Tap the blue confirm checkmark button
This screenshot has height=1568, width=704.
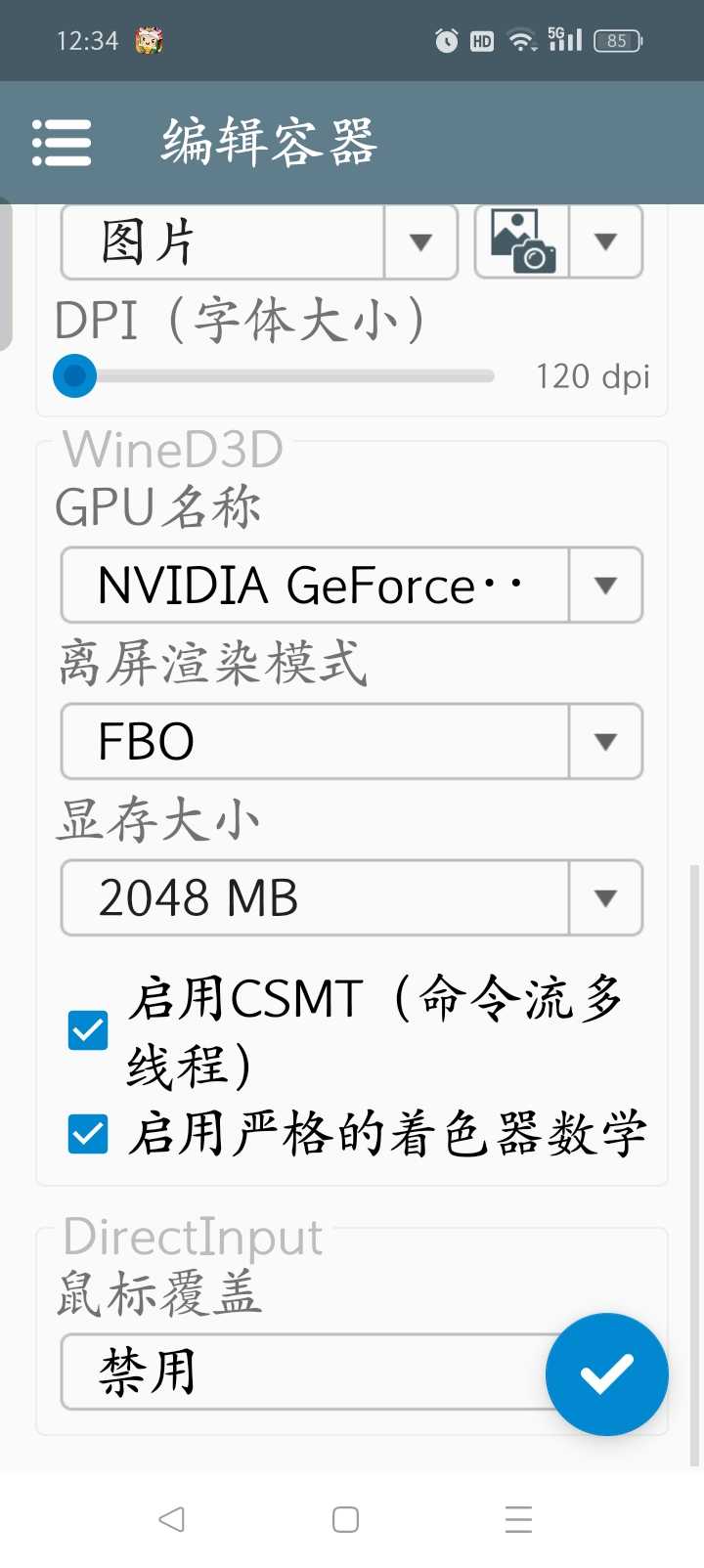606,1373
